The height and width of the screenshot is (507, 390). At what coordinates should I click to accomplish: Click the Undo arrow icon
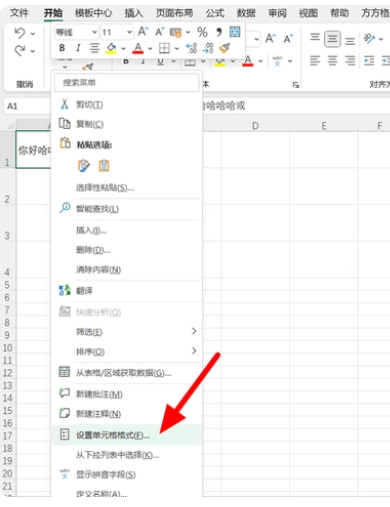[20, 33]
